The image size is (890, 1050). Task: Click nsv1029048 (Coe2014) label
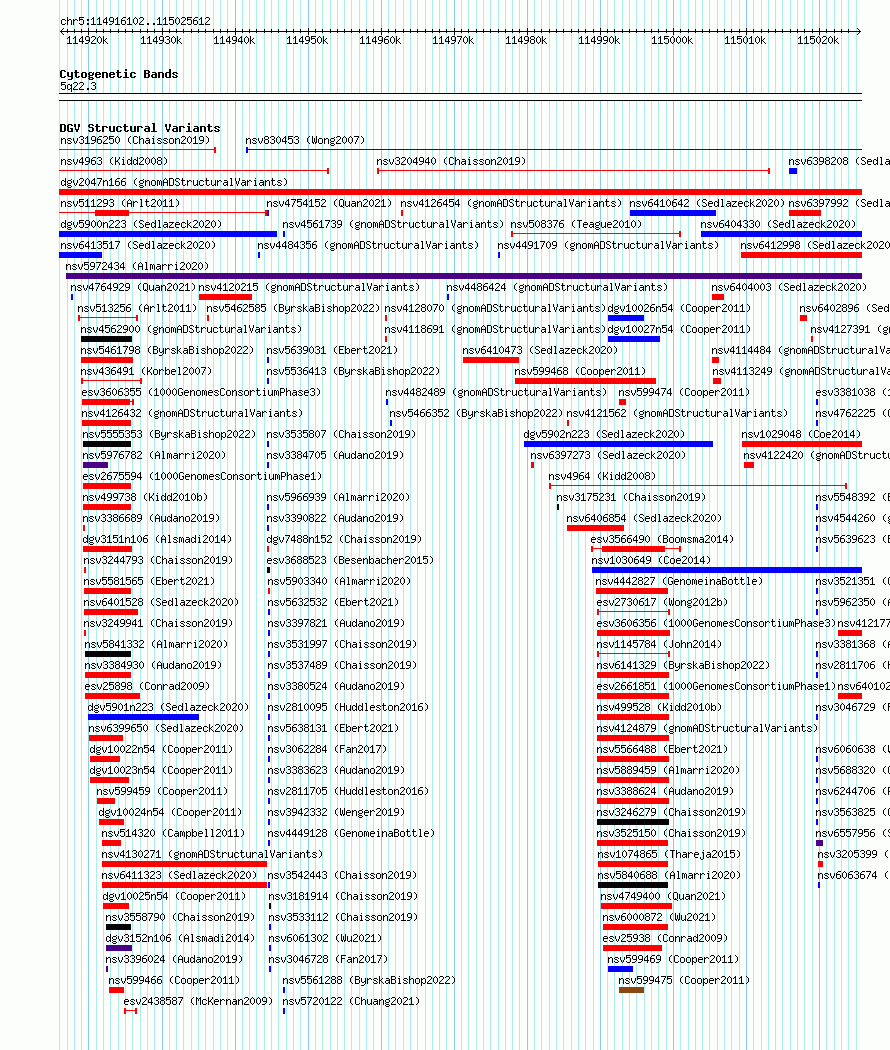tap(801, 435)
